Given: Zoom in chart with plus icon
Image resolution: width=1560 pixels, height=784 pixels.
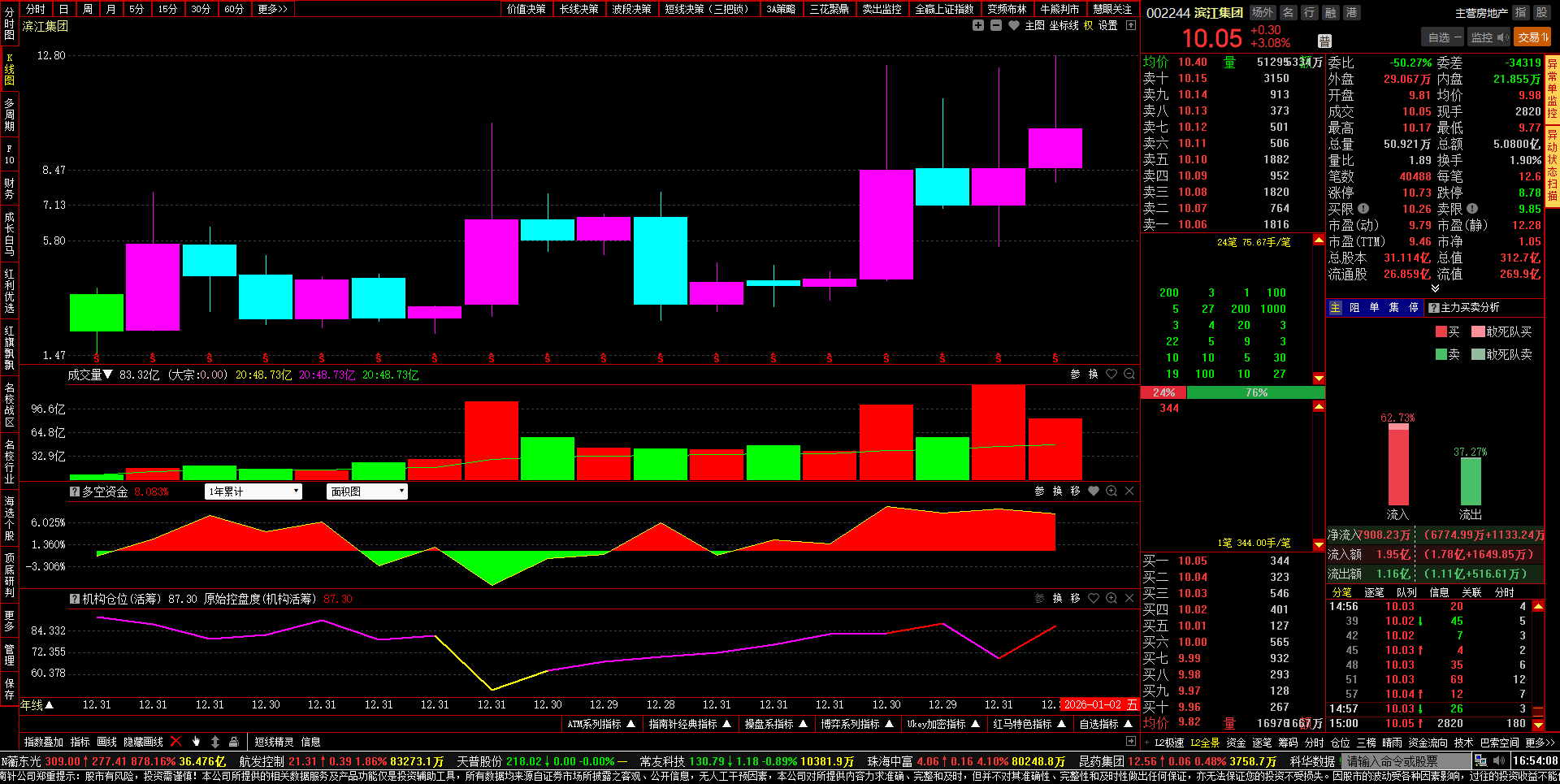Looking at the screenshot, I should pos(978,25).
